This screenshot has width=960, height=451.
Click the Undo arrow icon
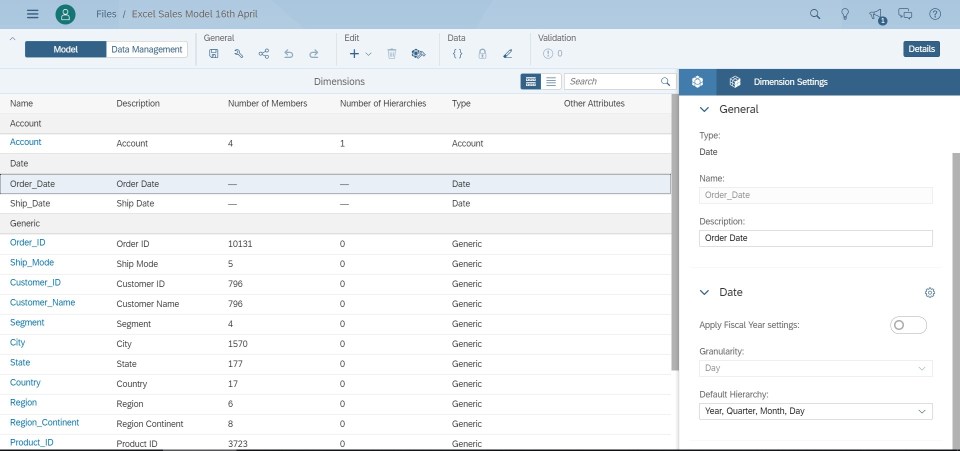point(289,54)
